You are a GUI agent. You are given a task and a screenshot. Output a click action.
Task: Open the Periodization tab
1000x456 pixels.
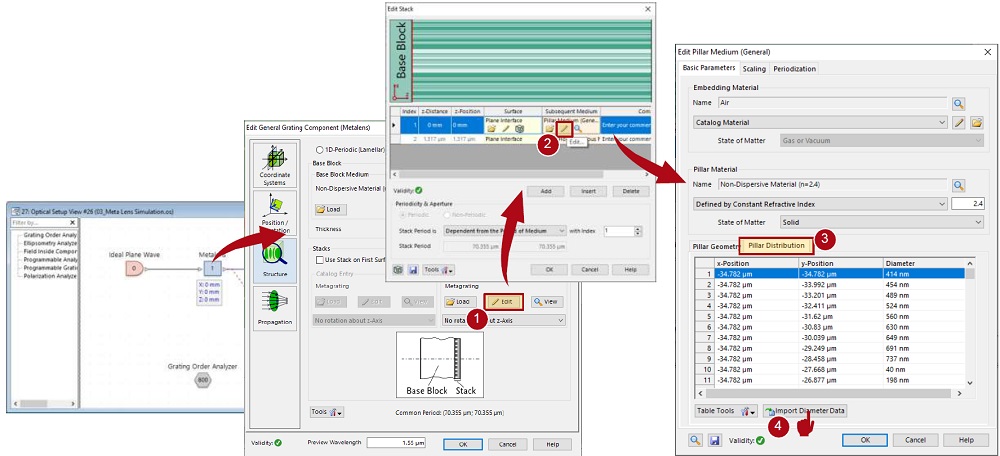tap(795, 68)
